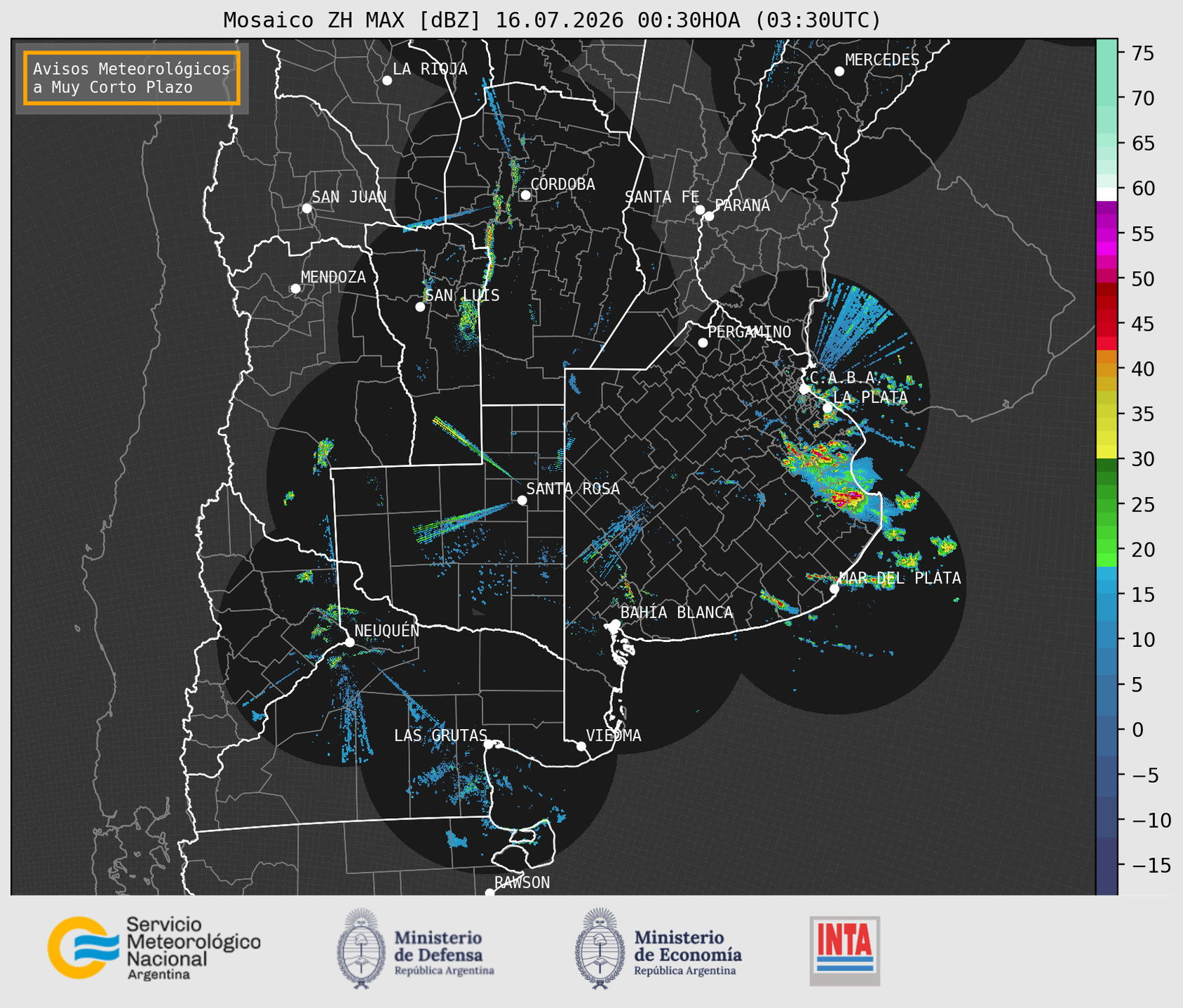Image resolution: width=1183 pixels, height=1008 pixels.
Task: Select the Mar del Plata marker
Action: pos(834,589)
